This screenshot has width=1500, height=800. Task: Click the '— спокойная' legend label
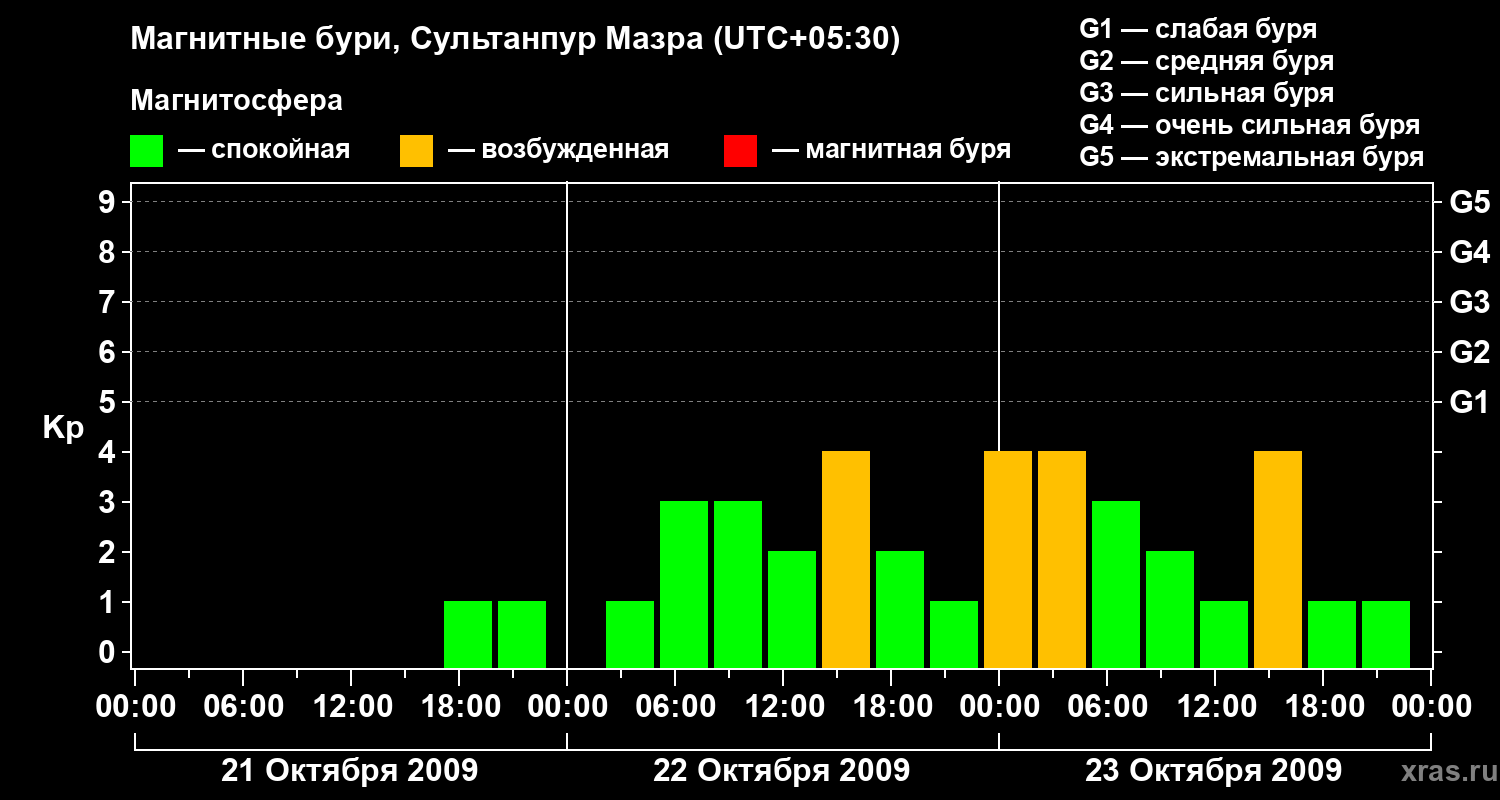pos(264,150)
